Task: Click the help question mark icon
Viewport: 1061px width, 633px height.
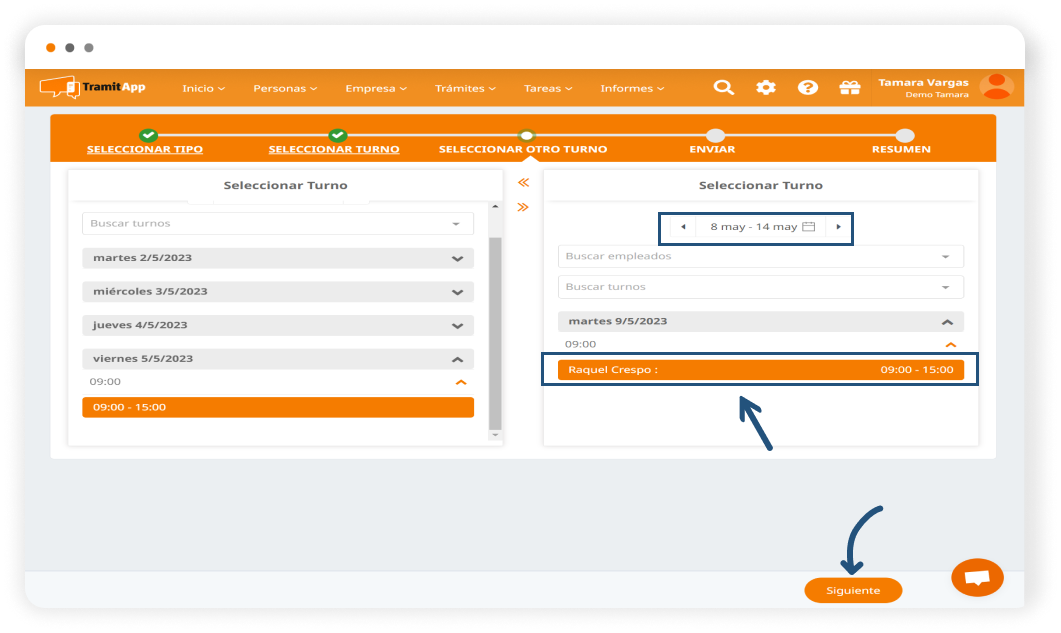Action: 808,88
